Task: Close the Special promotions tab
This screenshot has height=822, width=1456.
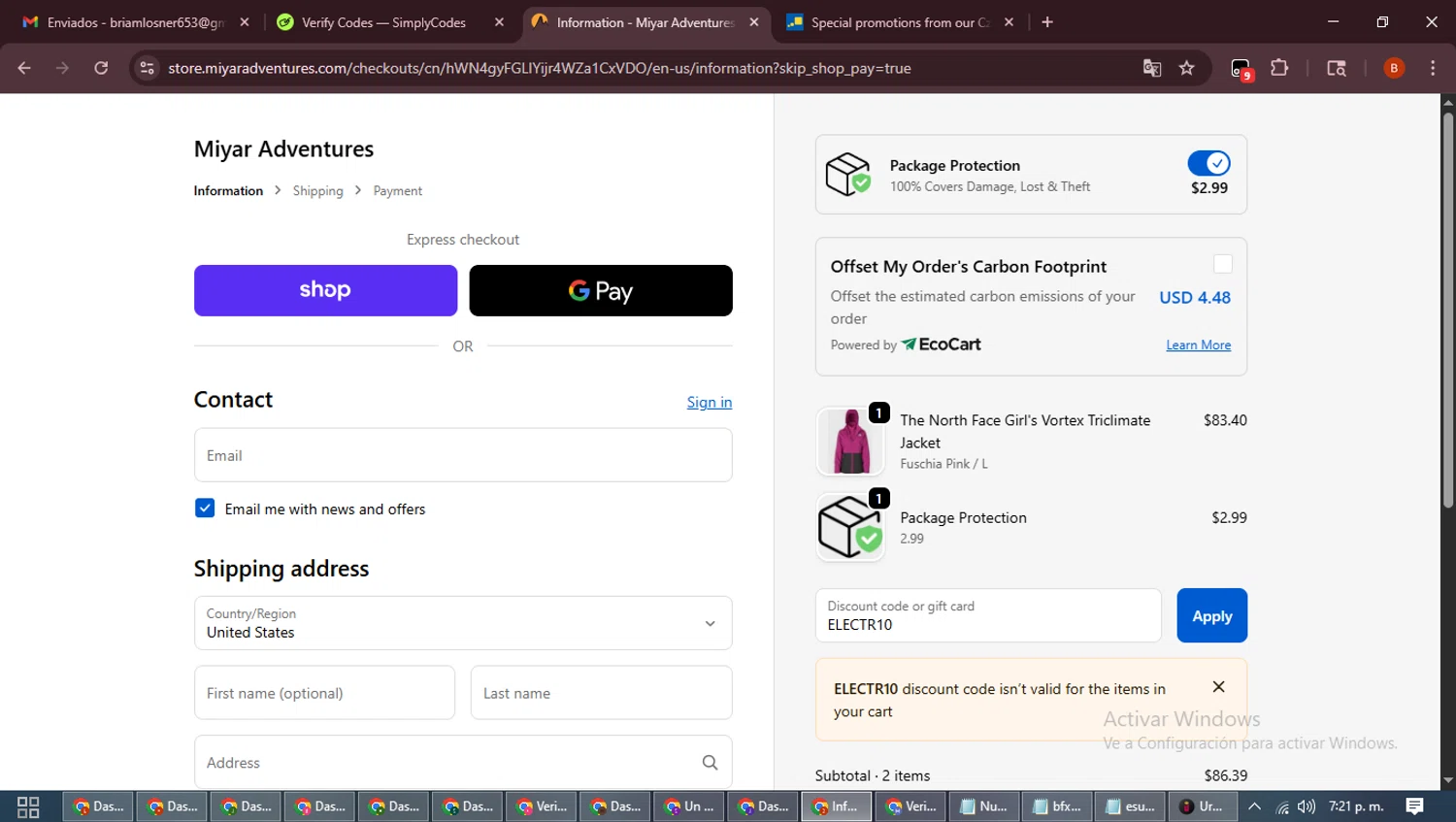Action: coord(1009,22)
